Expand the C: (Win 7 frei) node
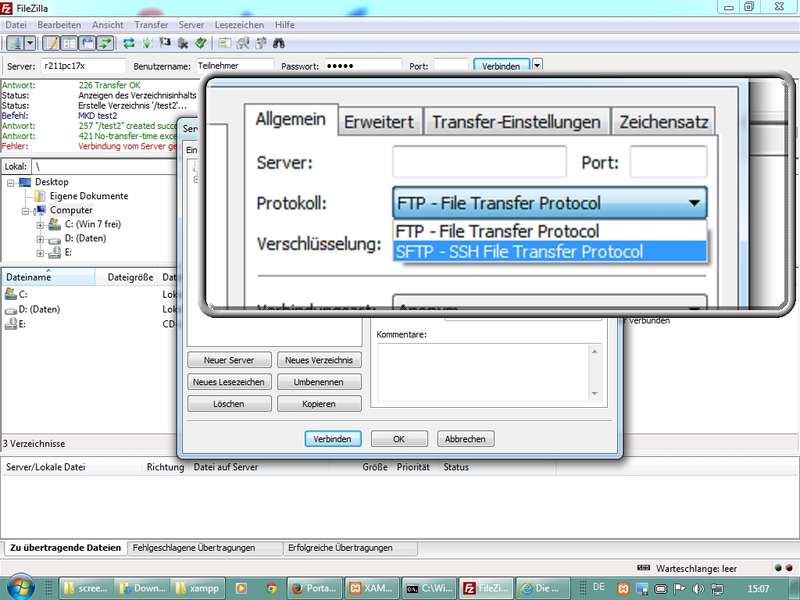Viewport: 800px width, 600px height. pos(40,225)
